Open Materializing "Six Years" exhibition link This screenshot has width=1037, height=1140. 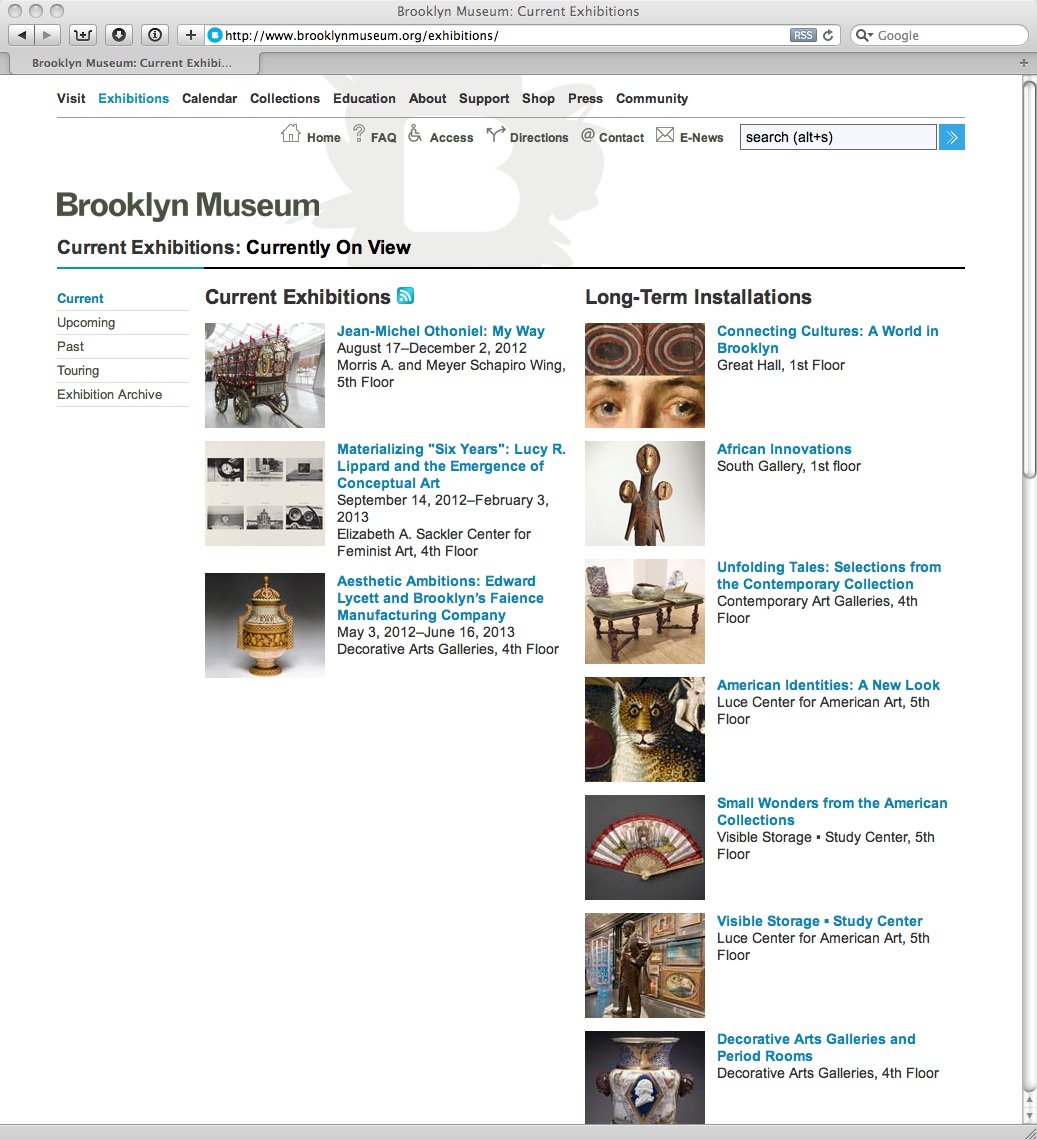pos(451,466)
